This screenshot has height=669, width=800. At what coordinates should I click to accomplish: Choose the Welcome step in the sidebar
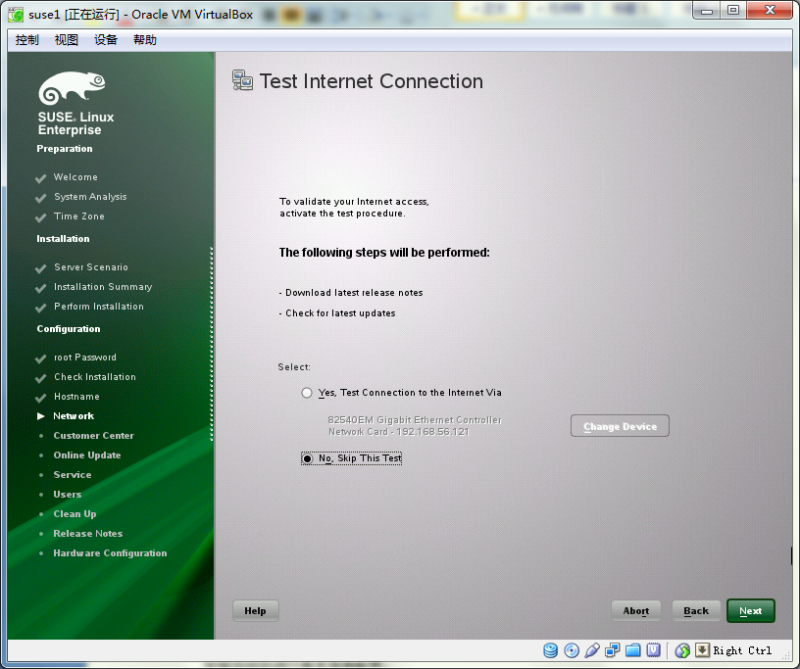[78, 177]
